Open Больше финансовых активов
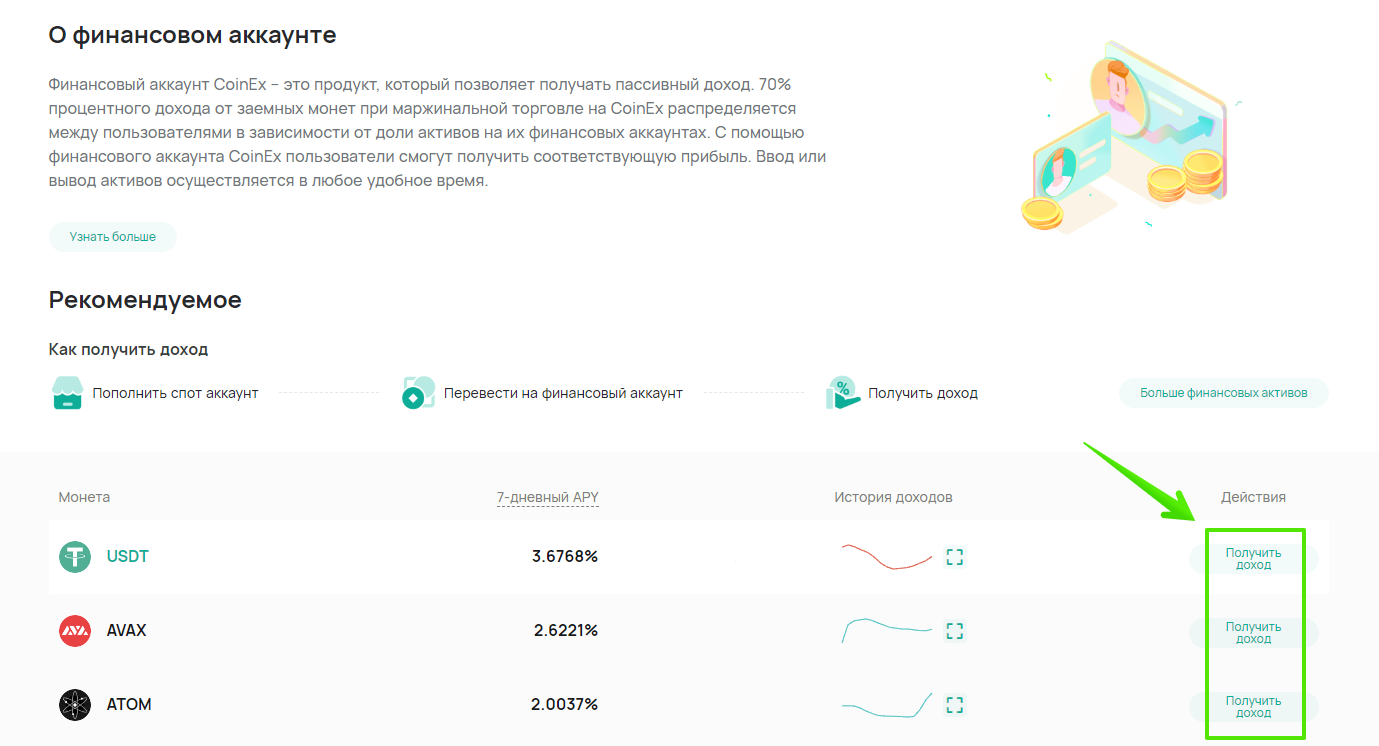This screenshot has width=1379, height=746. [1224, 393]
